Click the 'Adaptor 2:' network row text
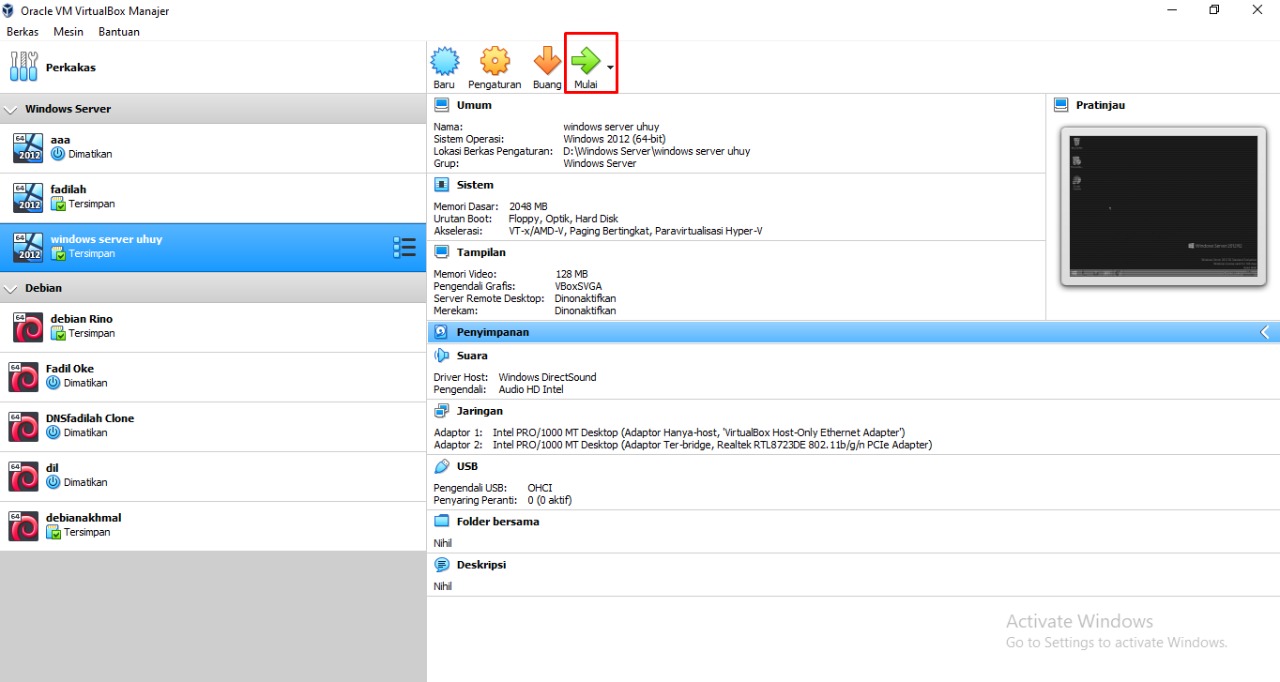Screen dimensions: 1280x682 [x=682, y=445]
